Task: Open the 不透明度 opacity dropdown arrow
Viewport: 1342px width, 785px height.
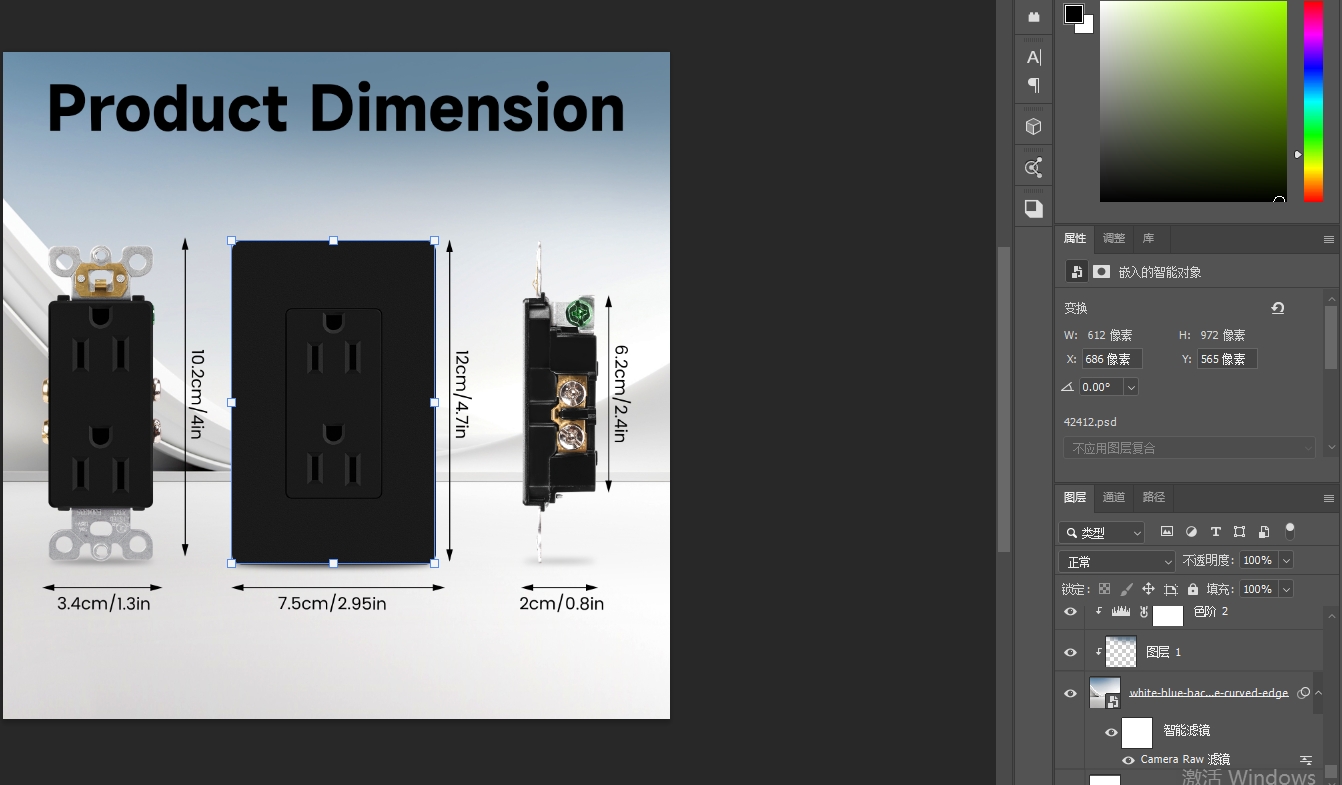Action: [1286, 561]
